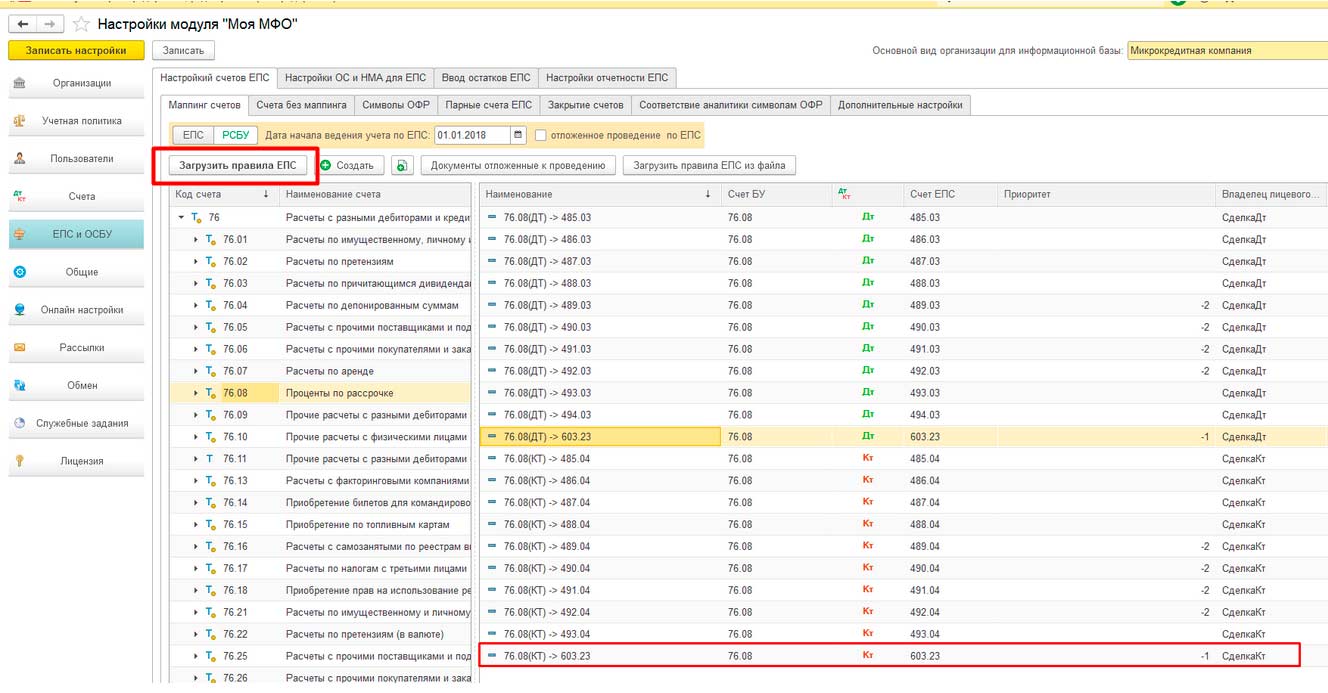Open Ввод остатков ЕПС tab
1328x693 pixels.
(486, 77)
